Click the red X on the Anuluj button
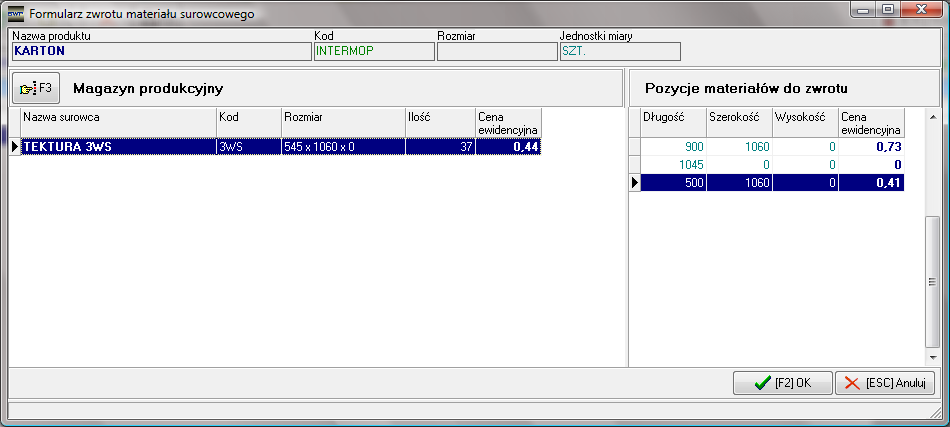950x427 pixels. point(852,383)
